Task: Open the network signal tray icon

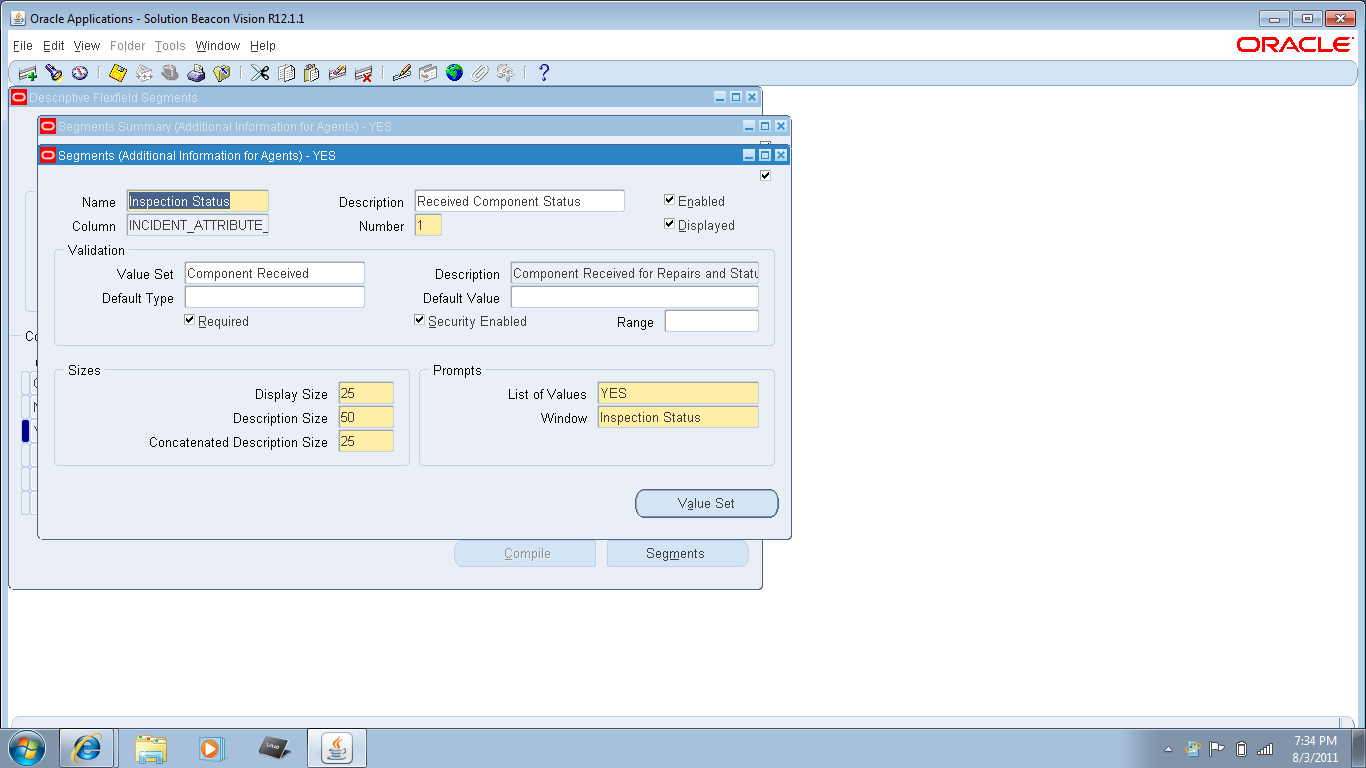Action: 1265,748
